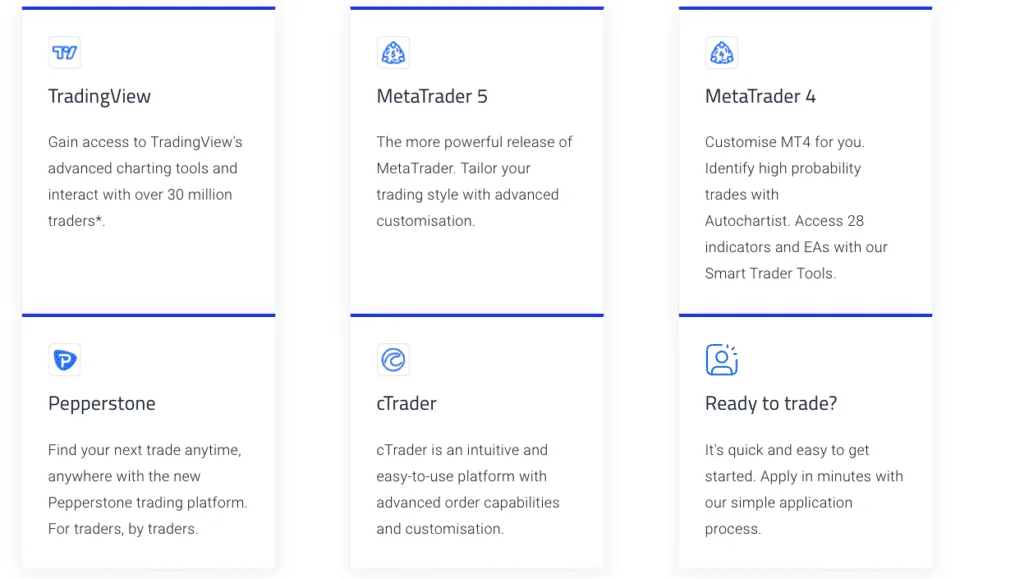Click blue top border of cTrader card

477,315
